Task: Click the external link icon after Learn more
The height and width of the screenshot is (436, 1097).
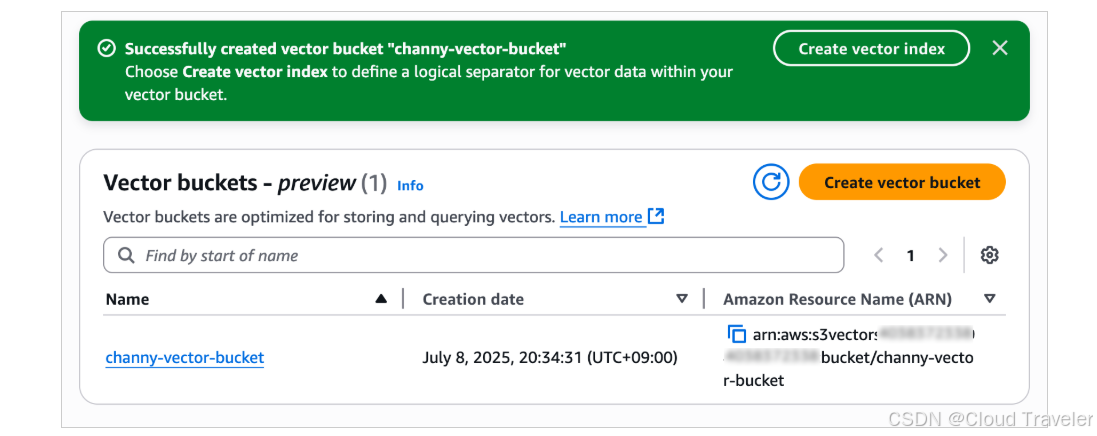Action: click(656, 216)
